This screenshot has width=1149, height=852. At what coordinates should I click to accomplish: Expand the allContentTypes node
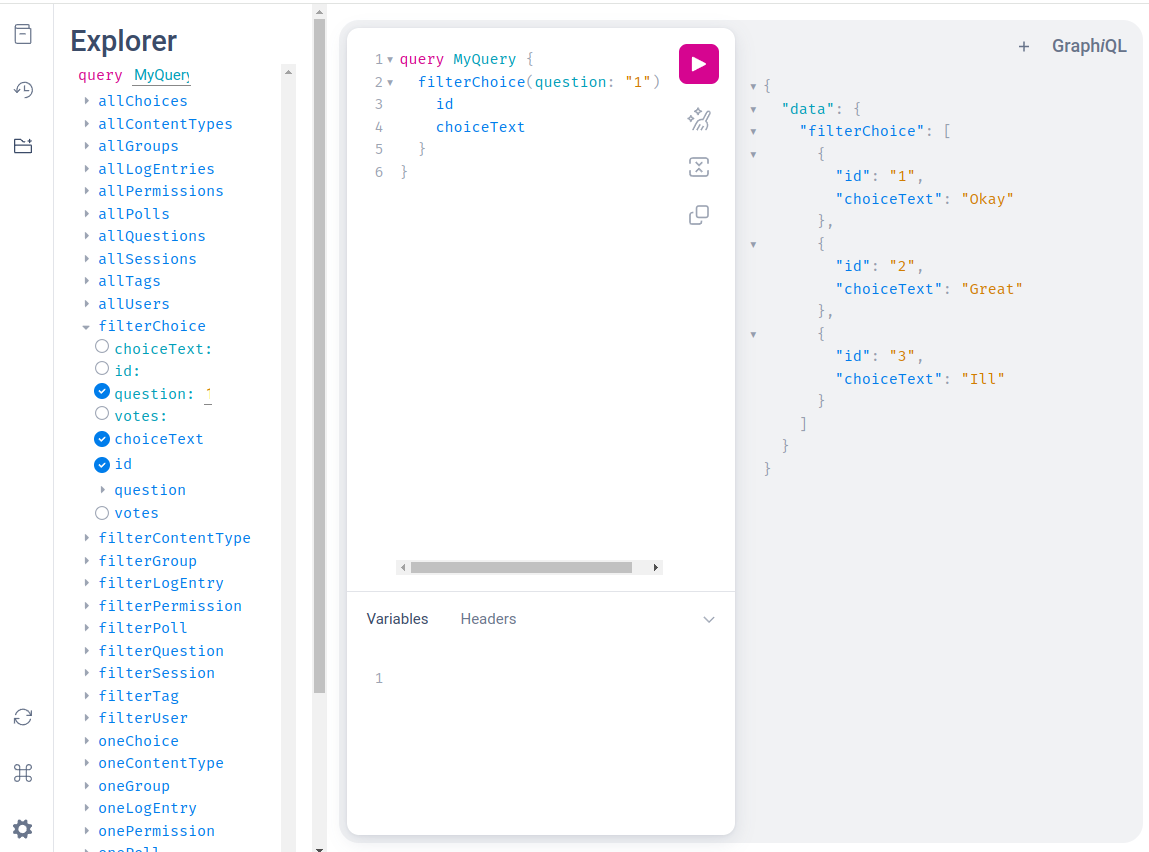pyautogui.click(x=86, y=123)
